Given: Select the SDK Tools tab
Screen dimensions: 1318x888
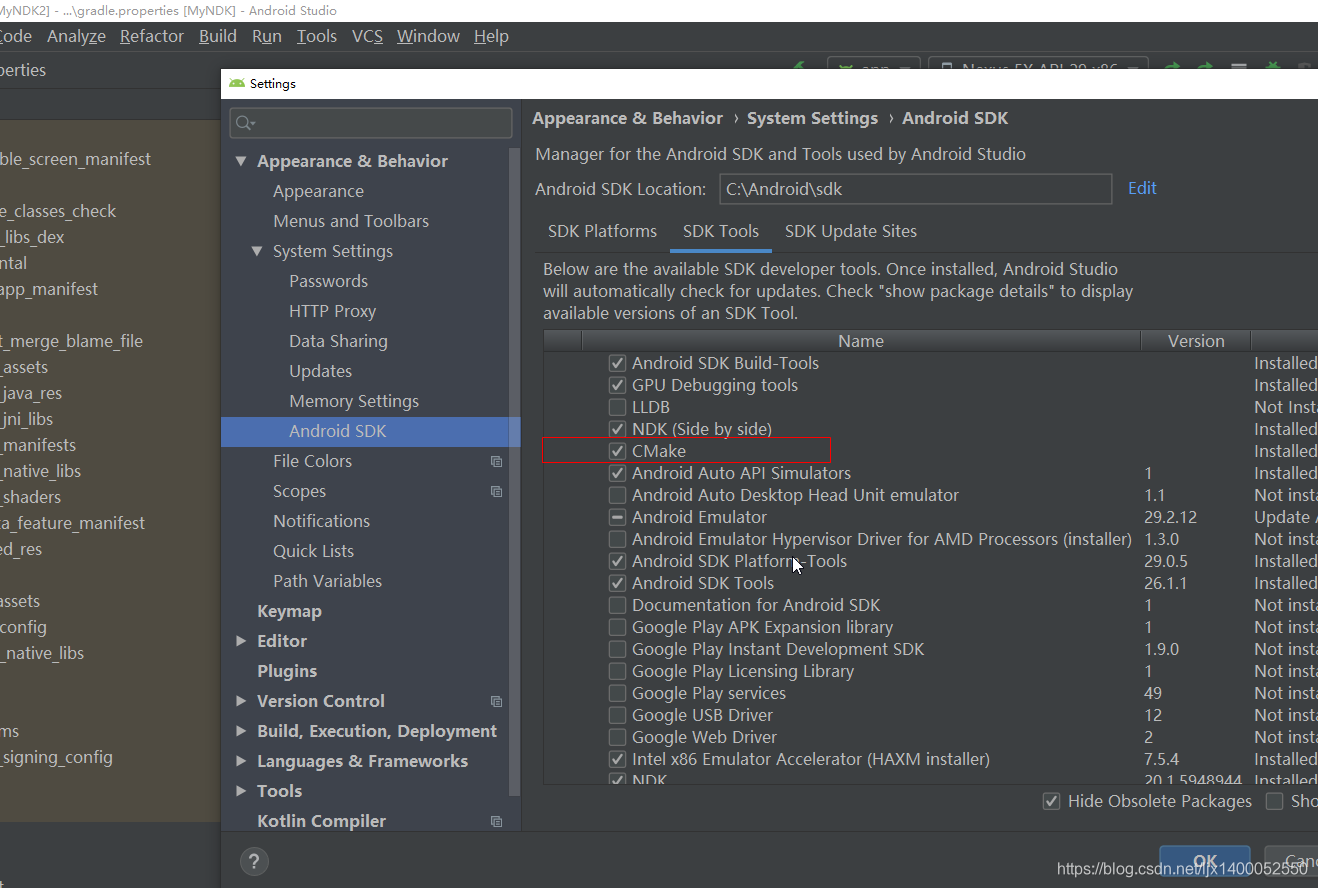Looking at the screenshot, I should [721, 231].
